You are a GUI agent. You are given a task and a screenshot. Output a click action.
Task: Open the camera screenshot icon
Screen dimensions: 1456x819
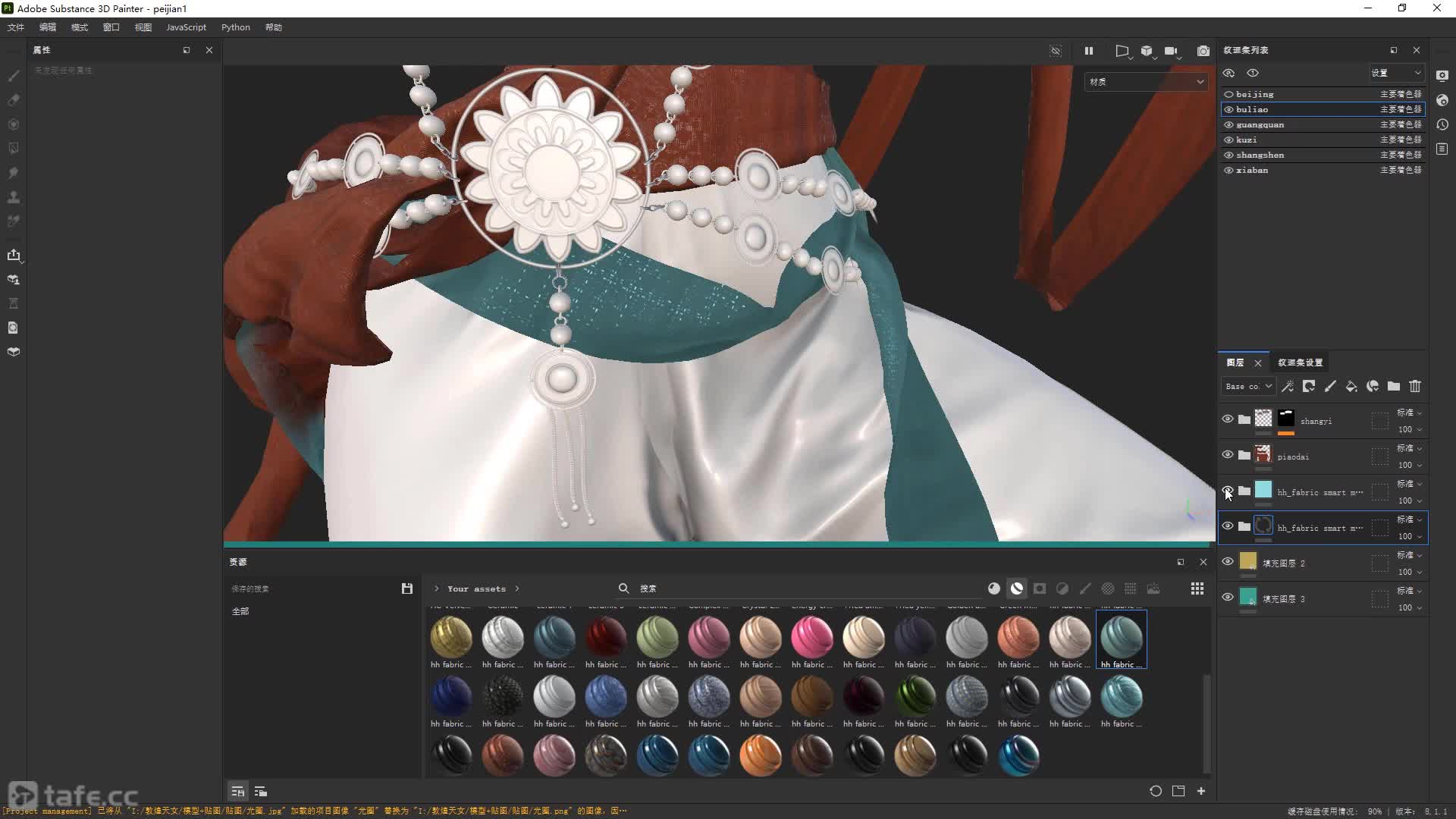[1203, 51]
